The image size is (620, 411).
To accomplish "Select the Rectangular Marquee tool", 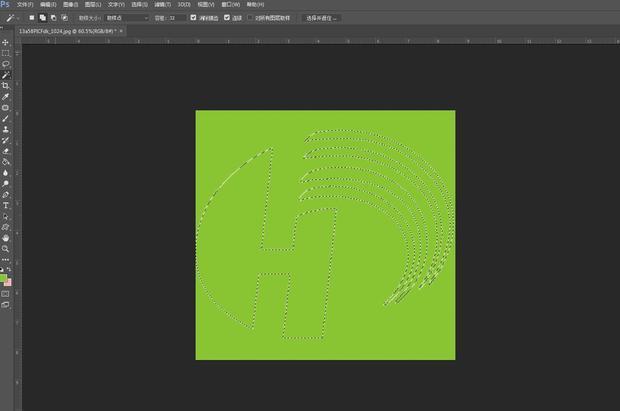I will click(6, 53).
